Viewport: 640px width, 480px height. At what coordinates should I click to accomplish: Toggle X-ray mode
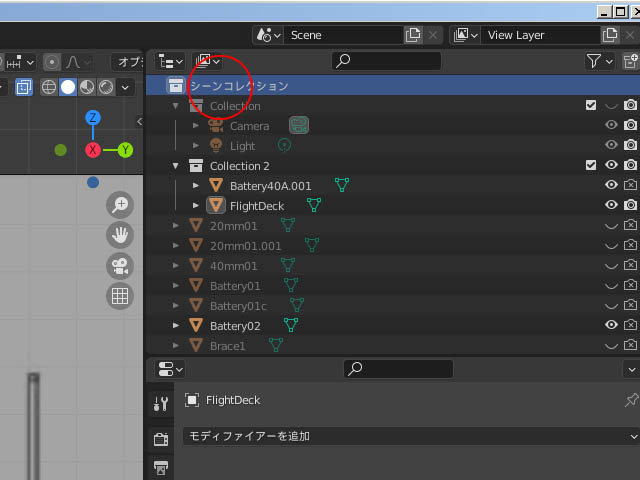coord(24,87)
